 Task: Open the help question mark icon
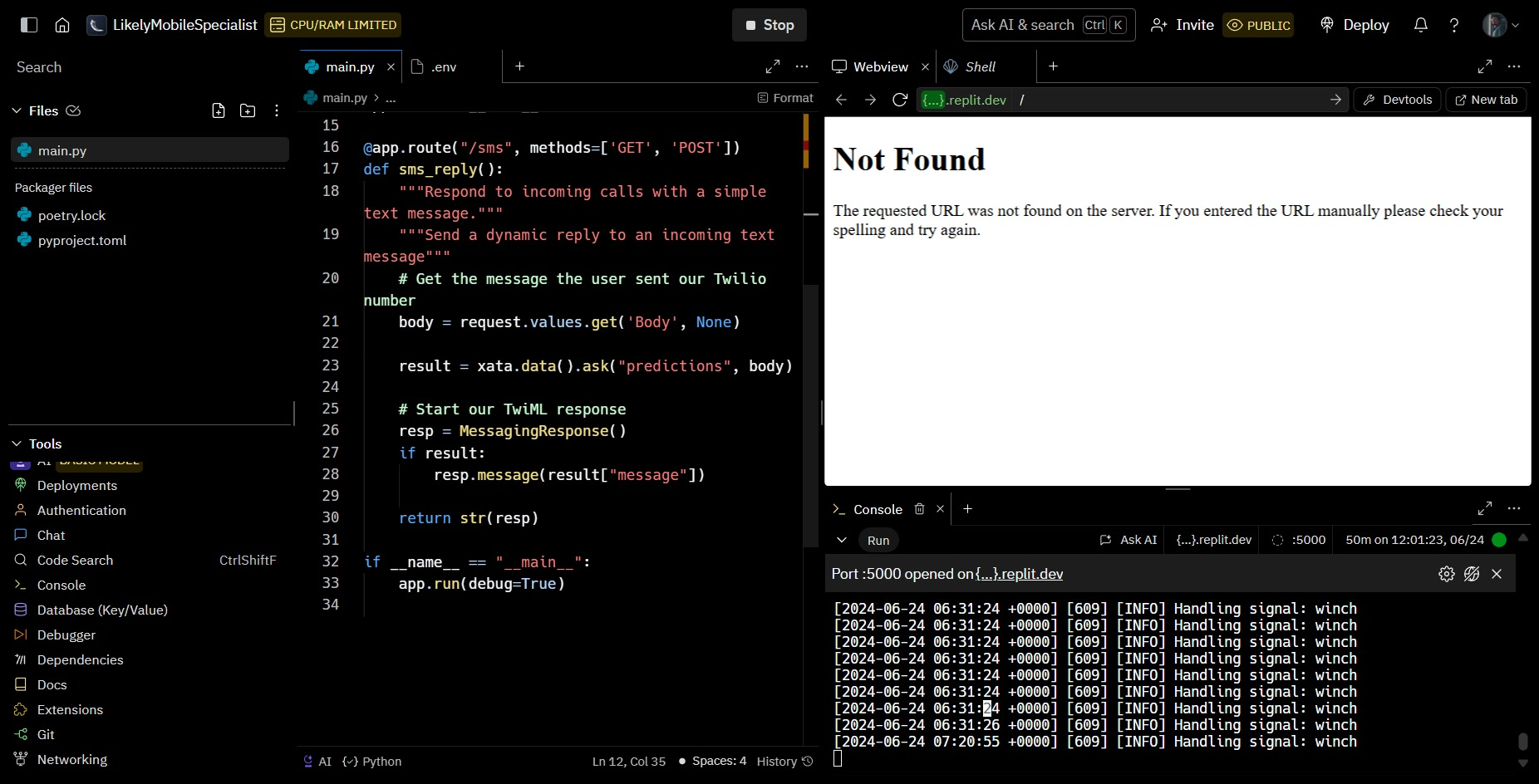pos(1454,25)
